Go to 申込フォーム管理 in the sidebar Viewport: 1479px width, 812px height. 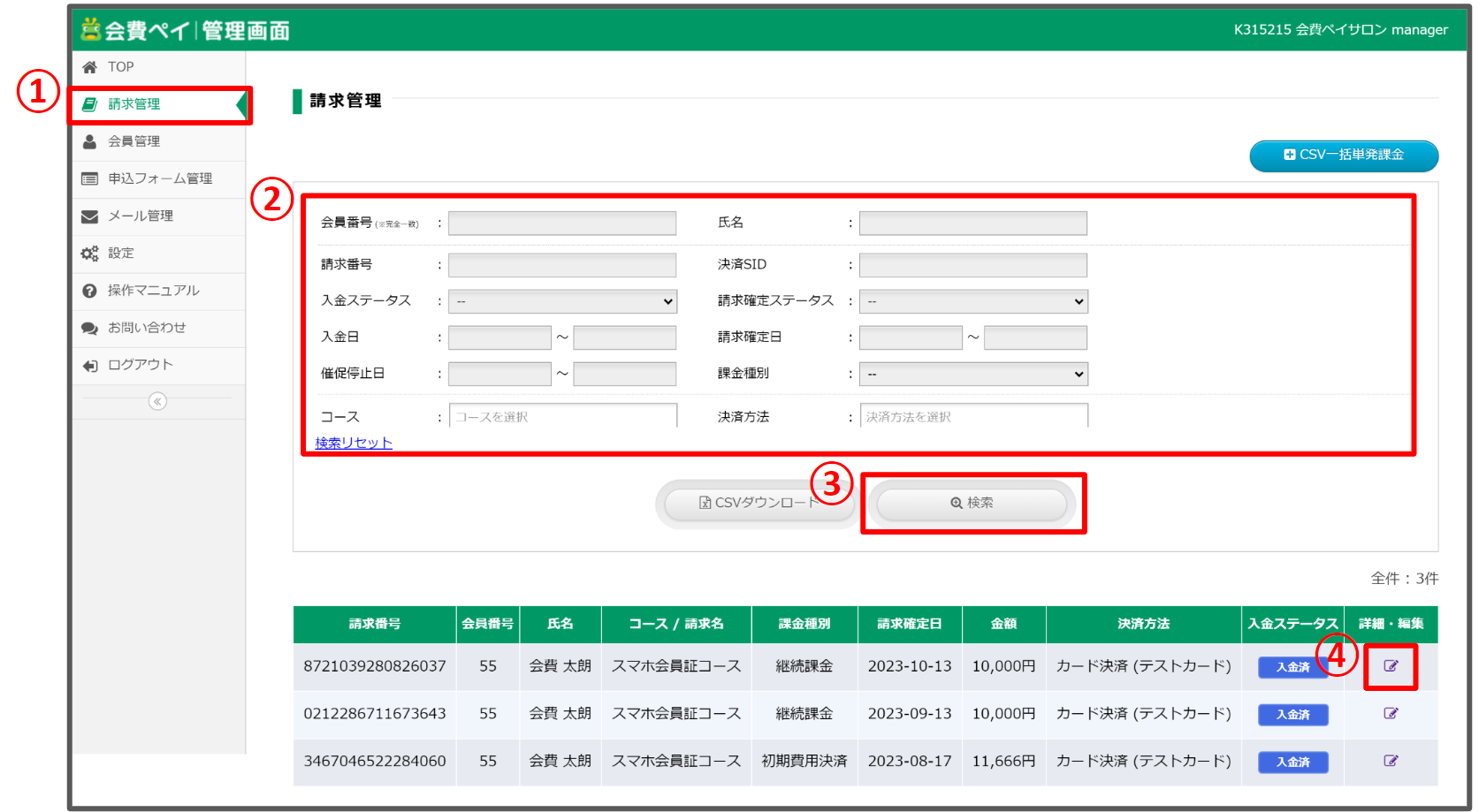click(x=160, y=178)
